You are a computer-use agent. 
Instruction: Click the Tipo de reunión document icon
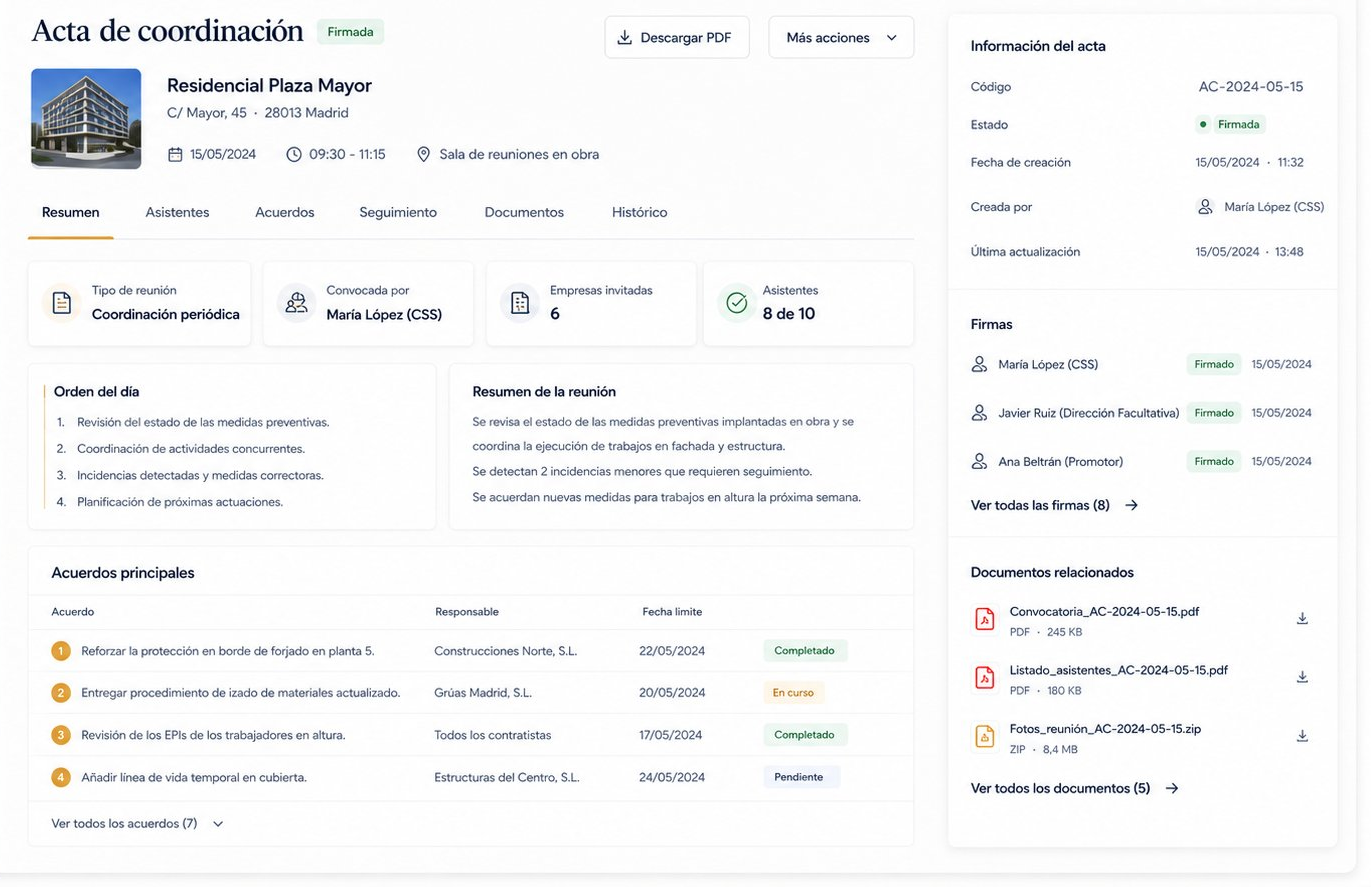pos(62,303)
